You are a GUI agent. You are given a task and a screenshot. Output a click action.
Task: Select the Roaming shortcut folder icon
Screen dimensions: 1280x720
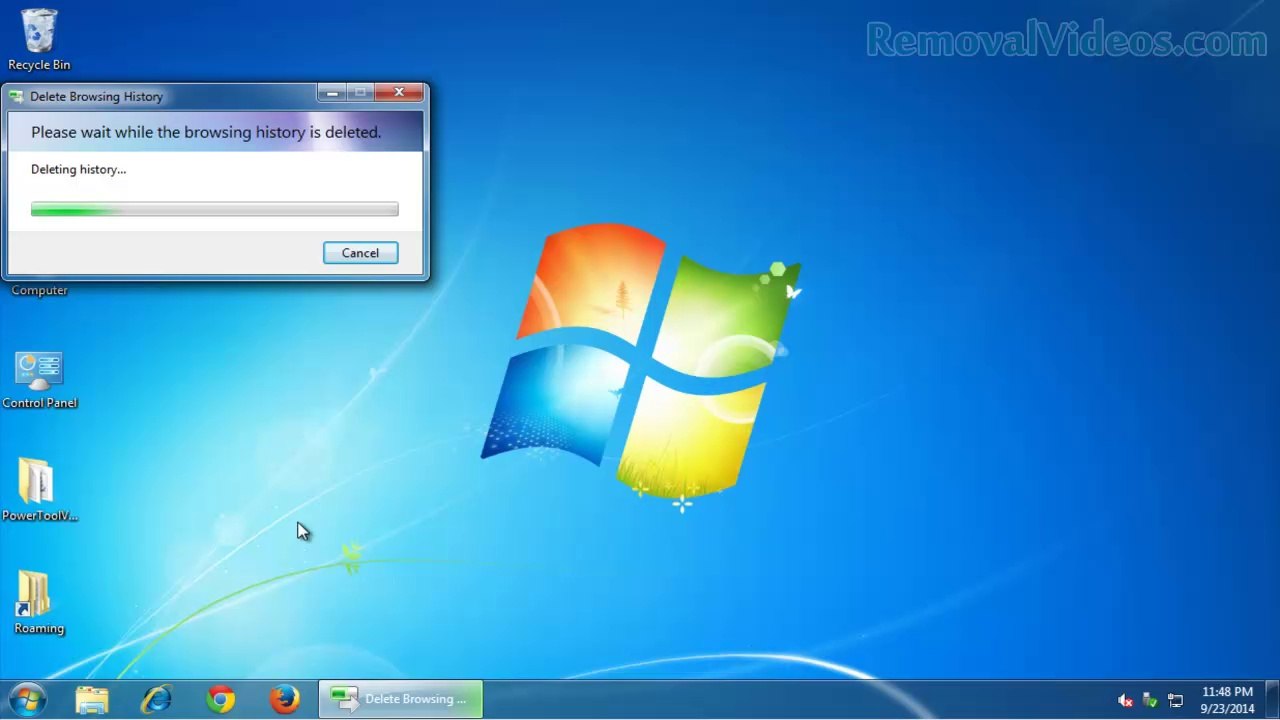(x=39, y=603)
